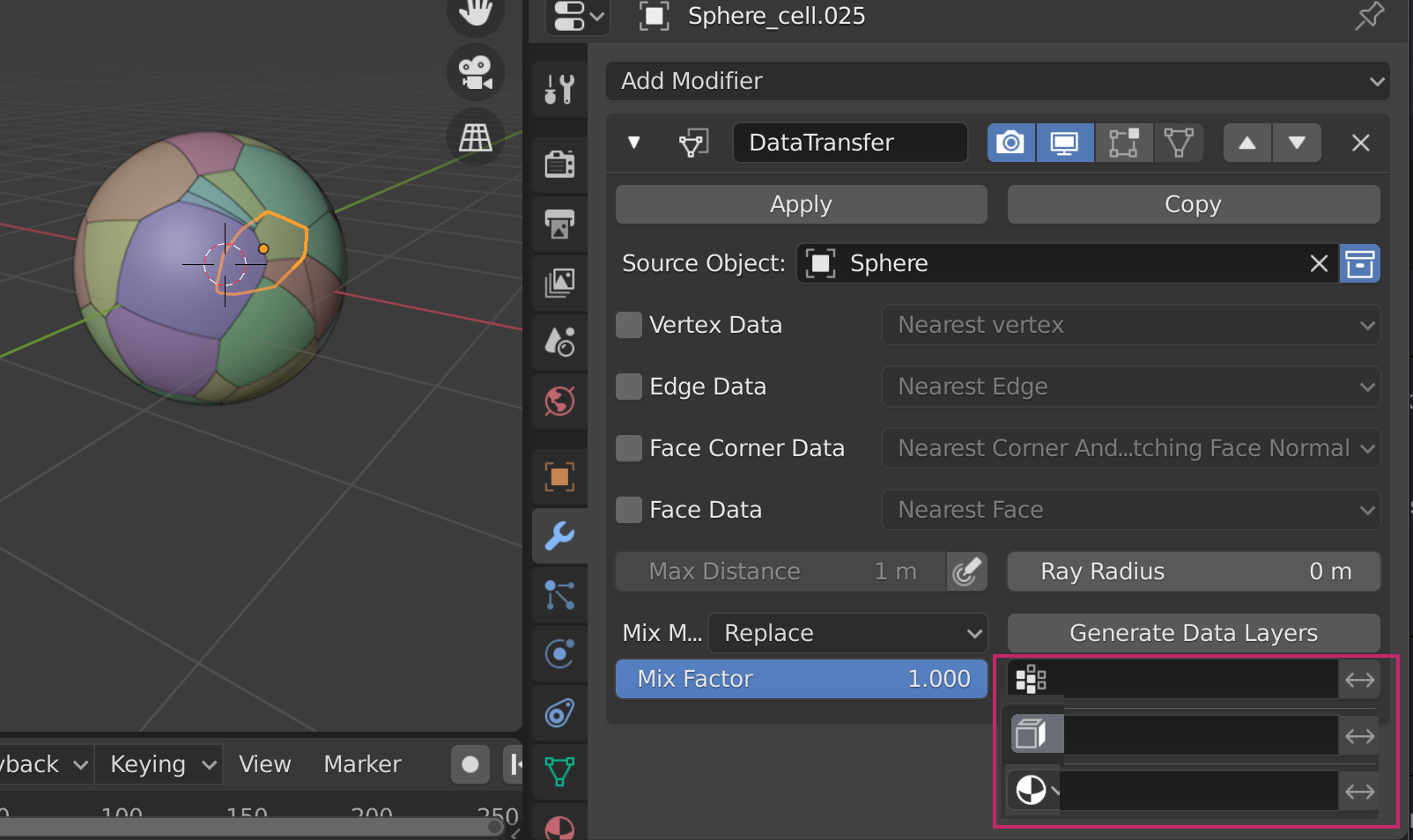Viewport: 1413px width, 840px height.
Task: Open Output properties tab
Action: tap(559, 224)
